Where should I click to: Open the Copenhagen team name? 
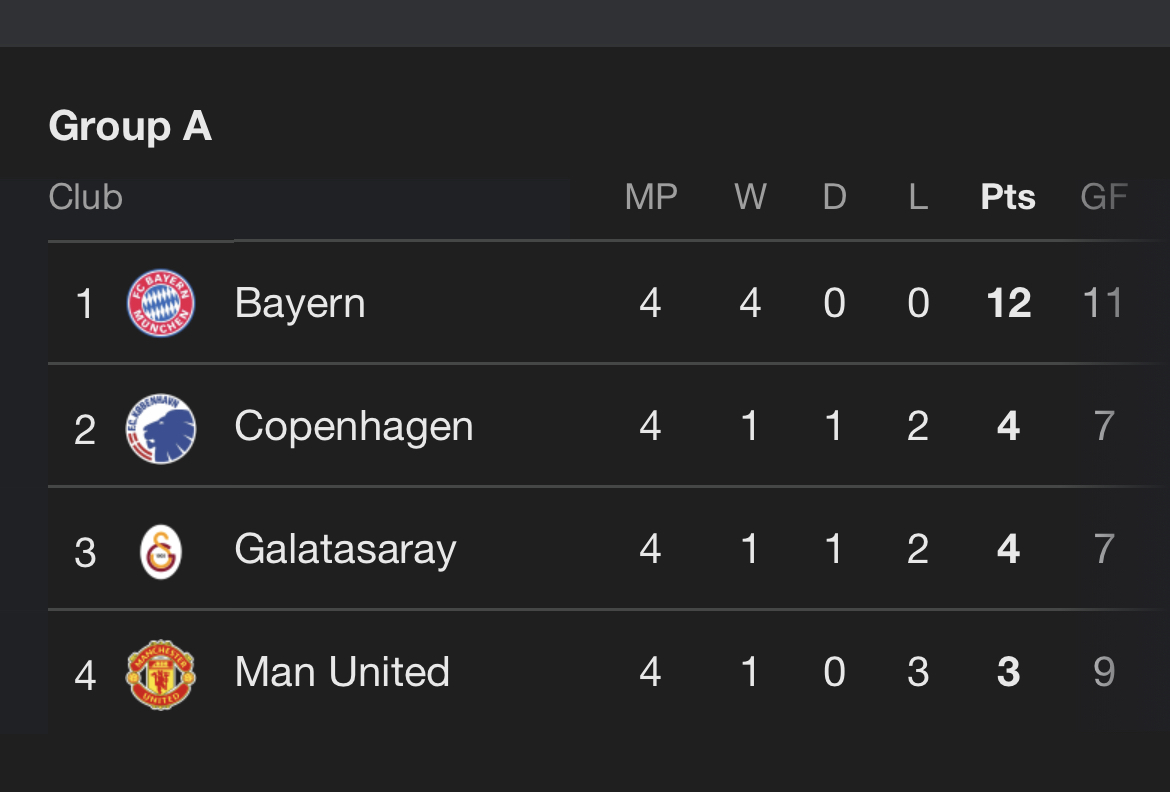(354, 427)
